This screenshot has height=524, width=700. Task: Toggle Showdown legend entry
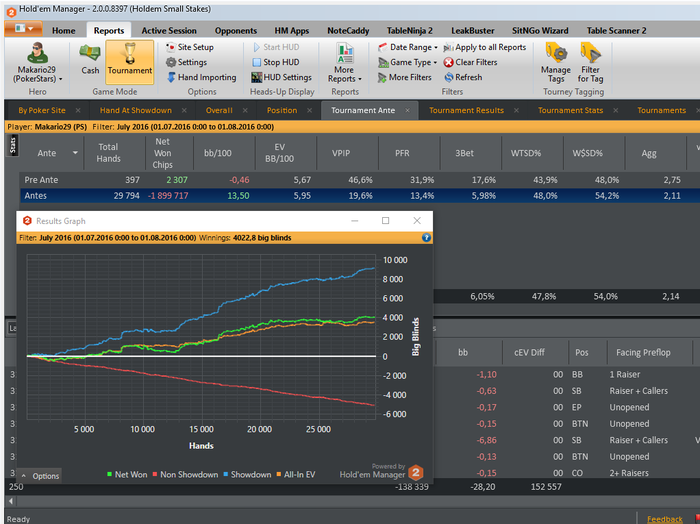pyautogui.click(x=247, y=474)
